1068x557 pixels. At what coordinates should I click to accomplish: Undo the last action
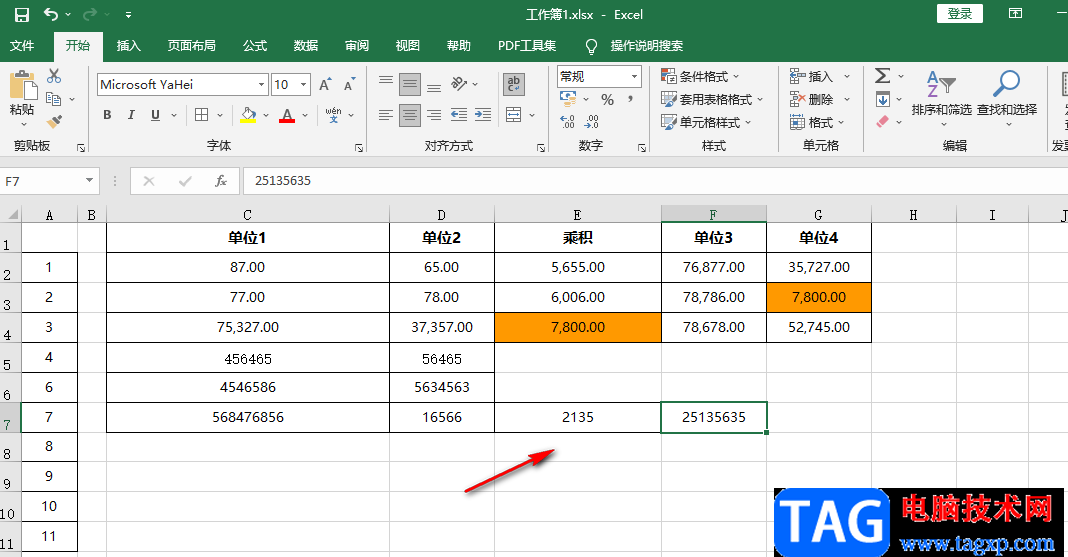pos(51,14)
